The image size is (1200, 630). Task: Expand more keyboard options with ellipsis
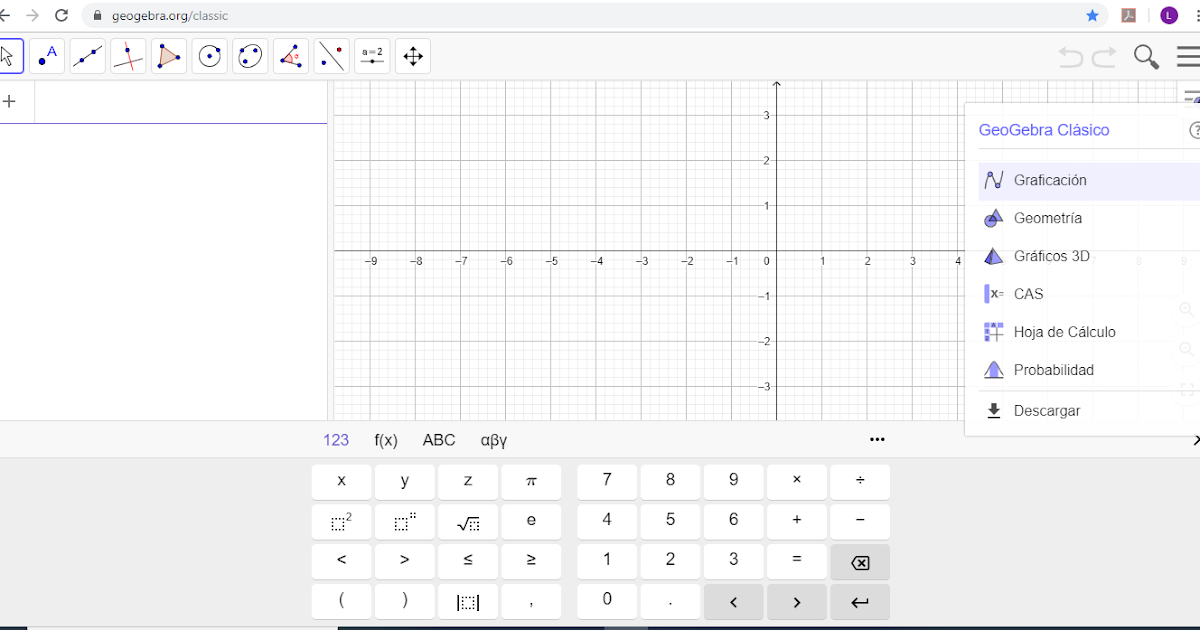pos(877,438)
